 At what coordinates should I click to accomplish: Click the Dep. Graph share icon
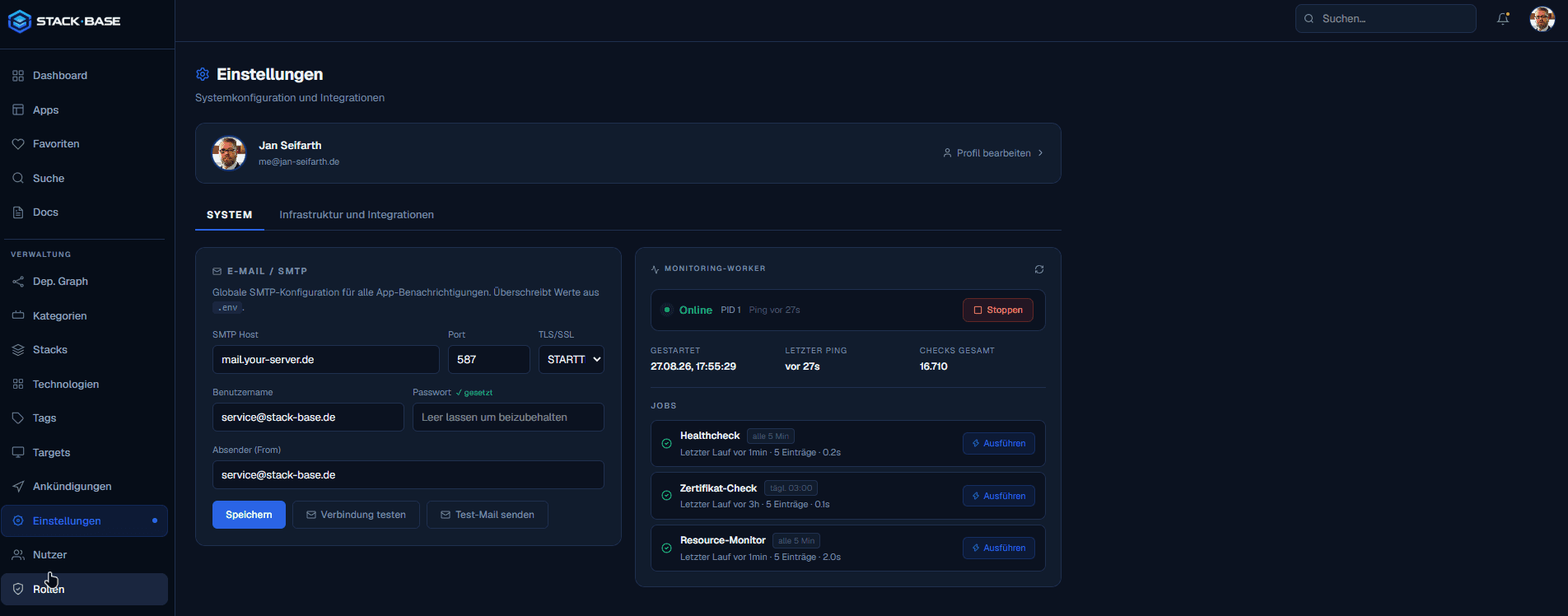[18, 282]
